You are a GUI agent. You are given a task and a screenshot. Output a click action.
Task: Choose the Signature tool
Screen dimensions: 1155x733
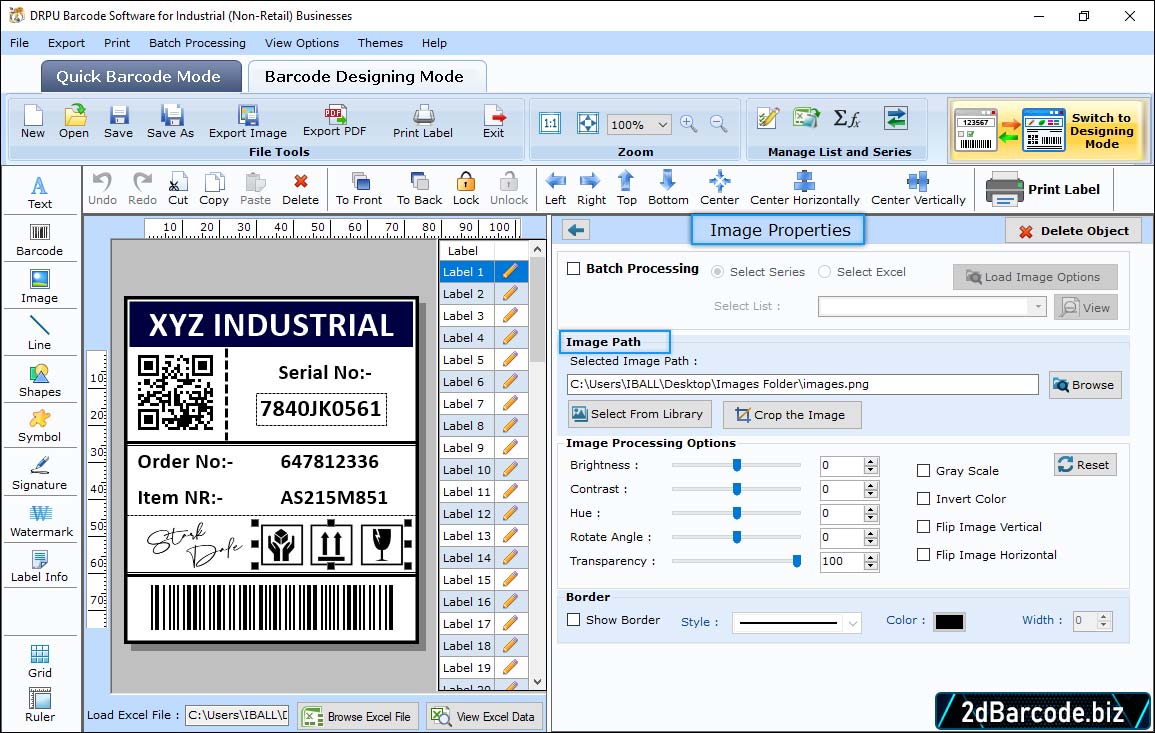(x=40, y=474)
